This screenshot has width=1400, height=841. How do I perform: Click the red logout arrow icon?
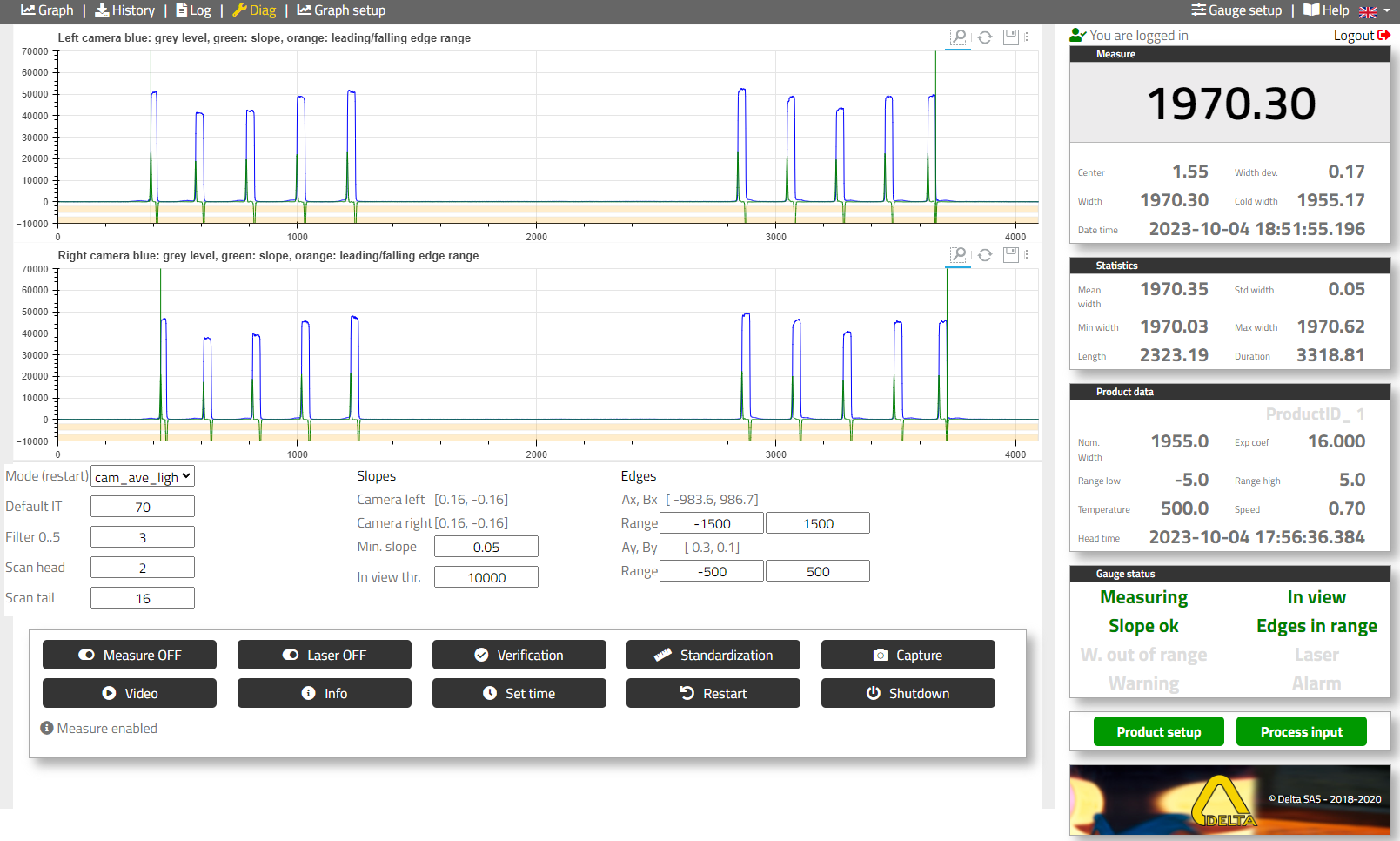point(1383,36)
